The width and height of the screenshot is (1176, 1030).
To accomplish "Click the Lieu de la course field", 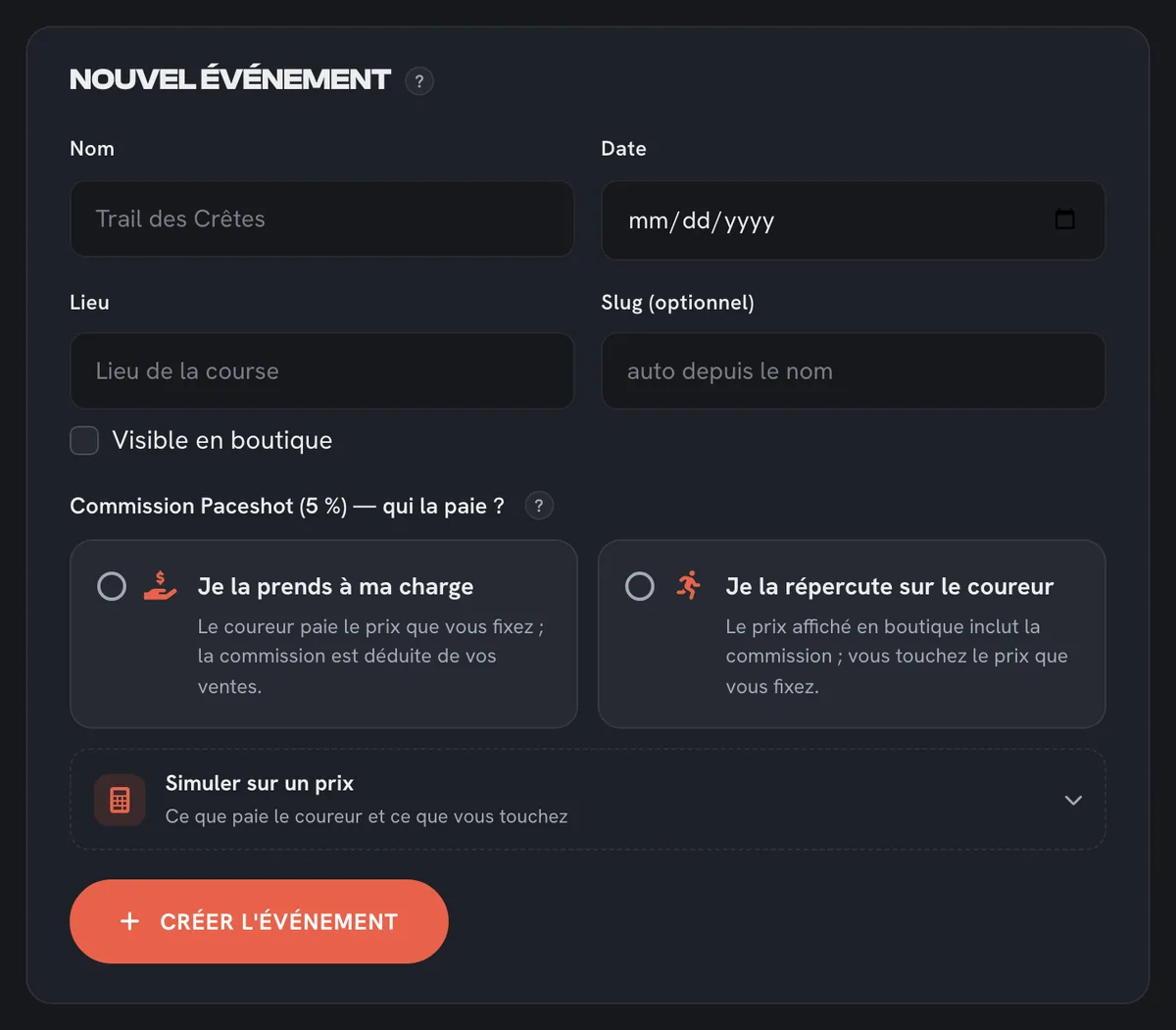I will pos(322,370).
